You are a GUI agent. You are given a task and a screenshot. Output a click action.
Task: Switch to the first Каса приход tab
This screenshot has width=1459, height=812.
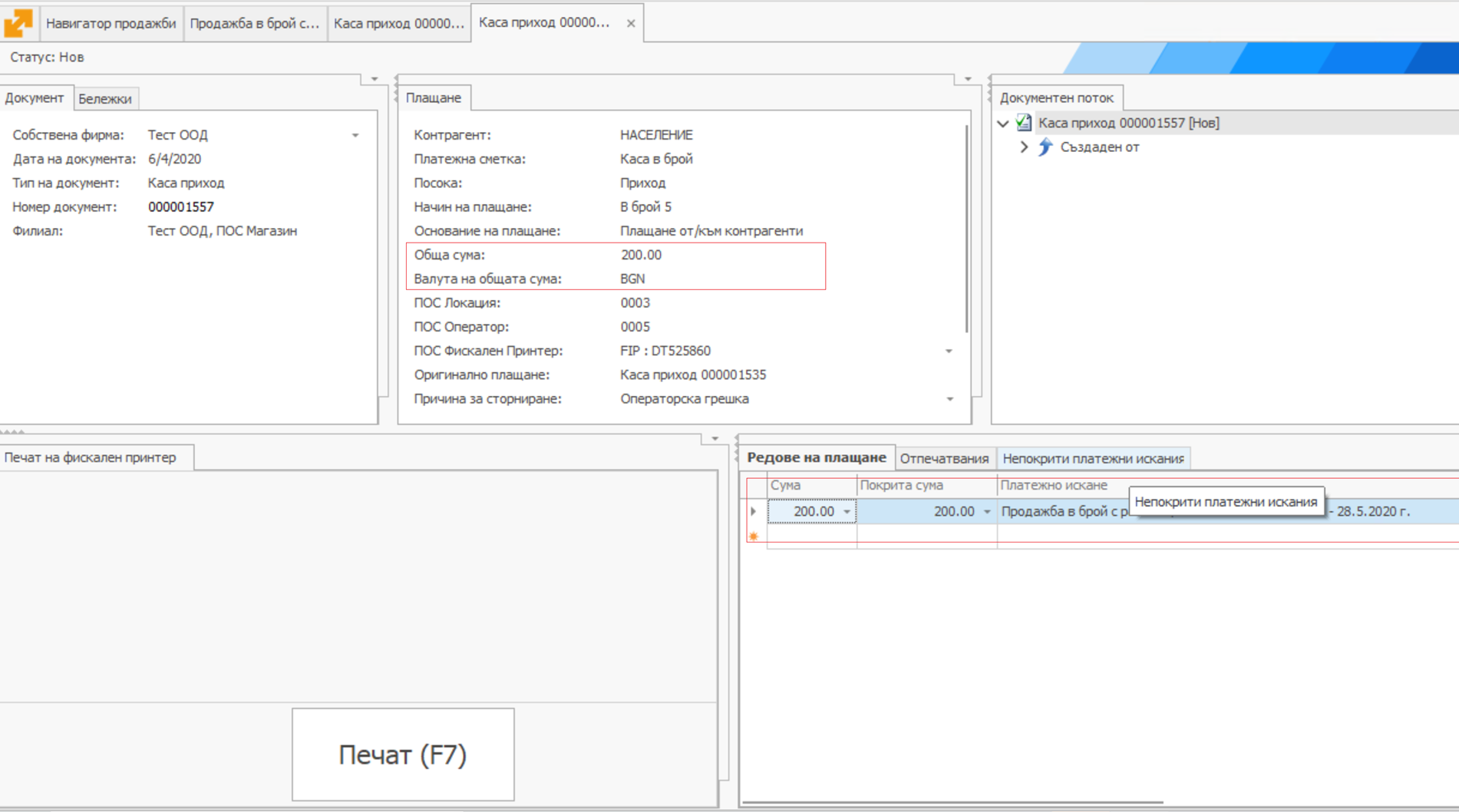point(399,23)
